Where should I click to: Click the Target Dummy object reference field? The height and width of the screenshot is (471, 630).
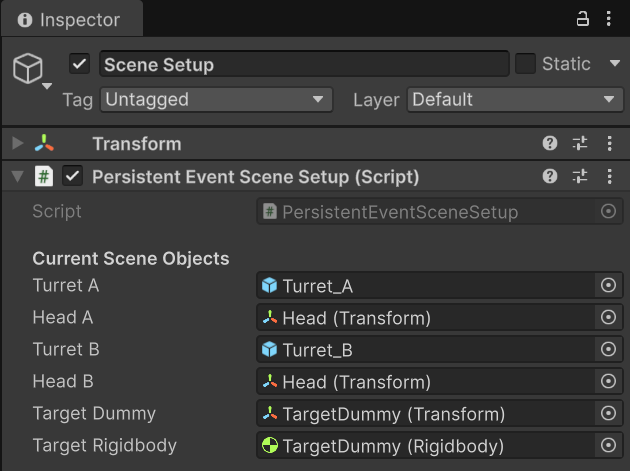[424, 414]
